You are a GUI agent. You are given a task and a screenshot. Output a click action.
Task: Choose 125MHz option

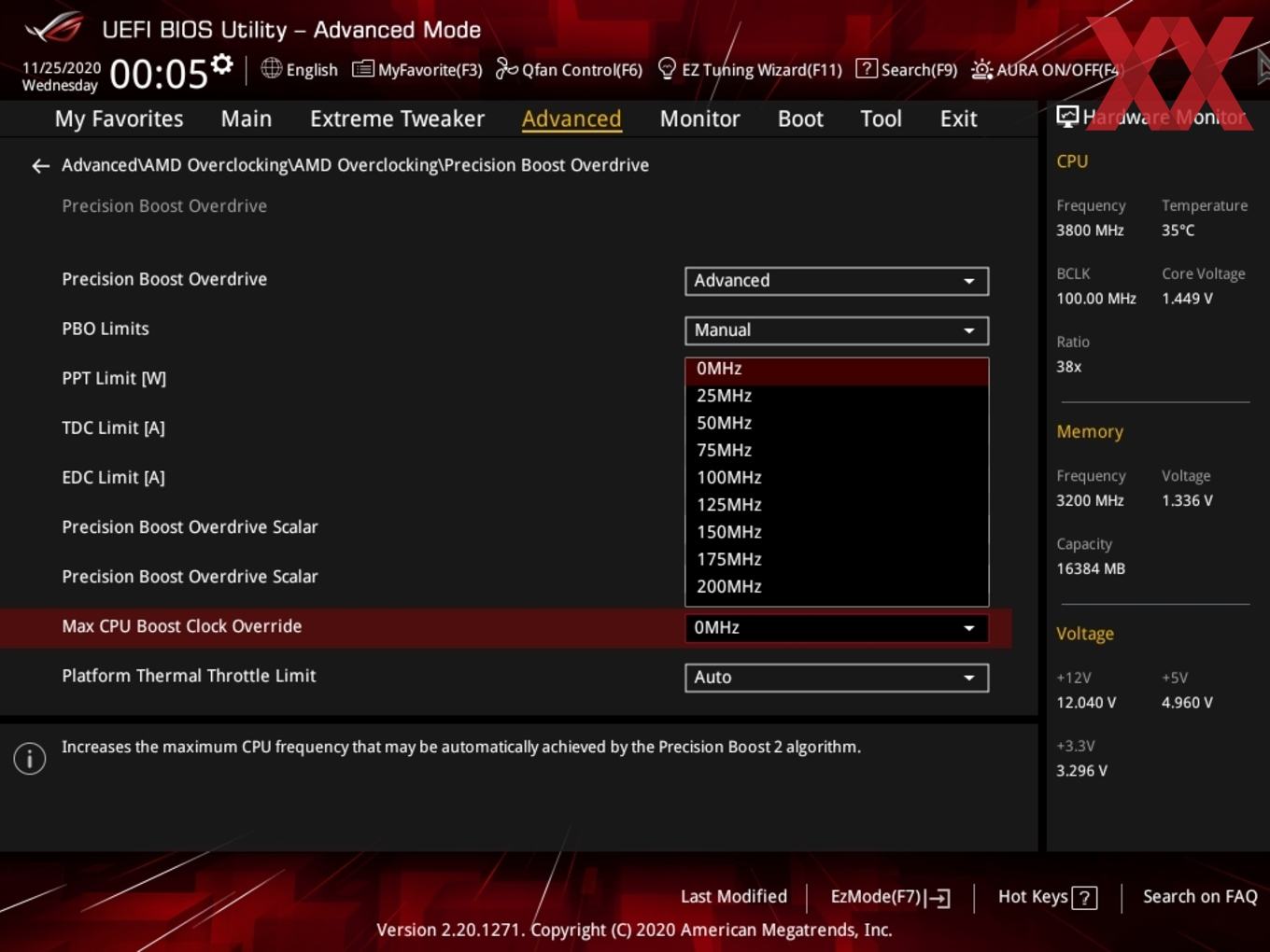(837, 505)
